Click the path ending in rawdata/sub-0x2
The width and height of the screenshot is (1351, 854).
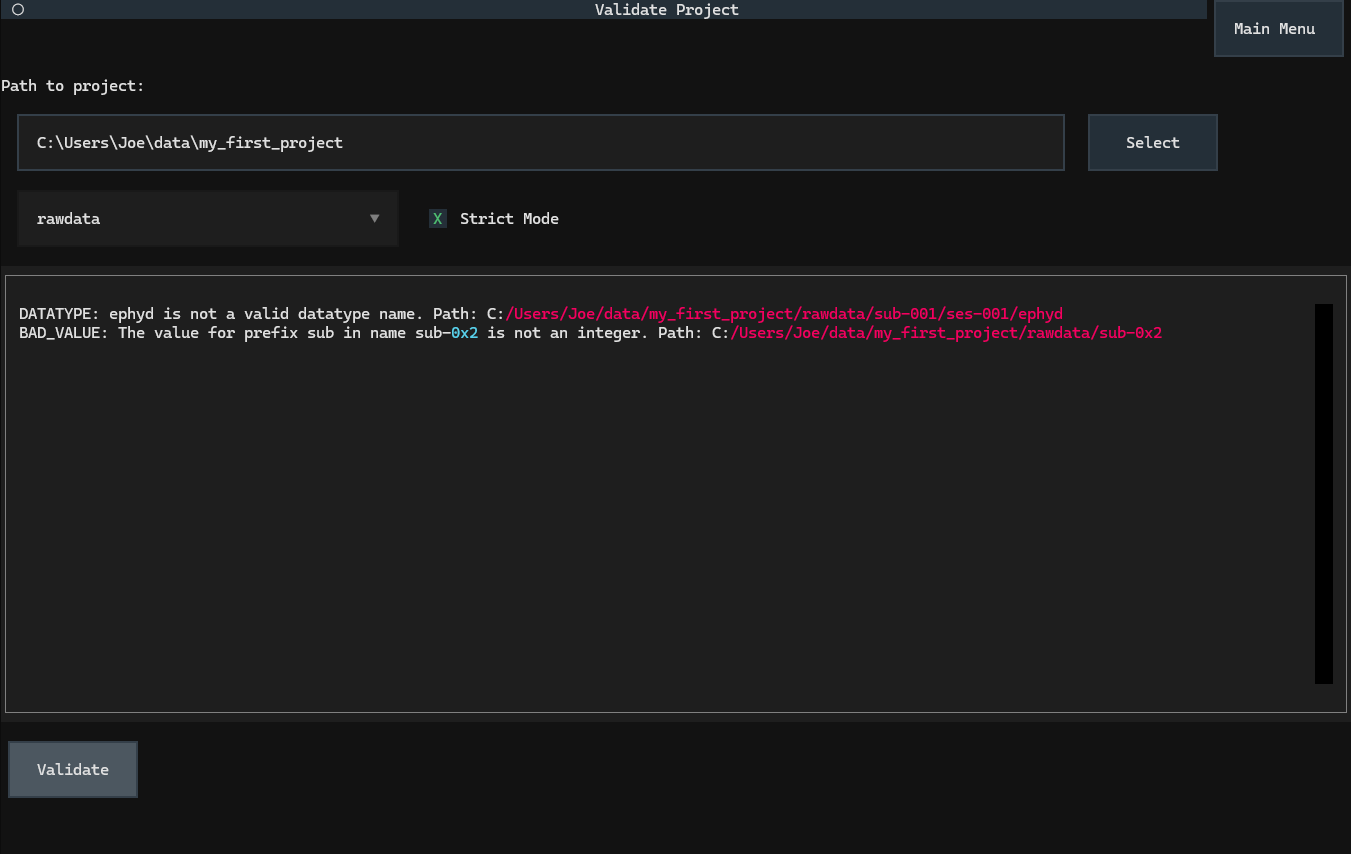tap(937, 333)
